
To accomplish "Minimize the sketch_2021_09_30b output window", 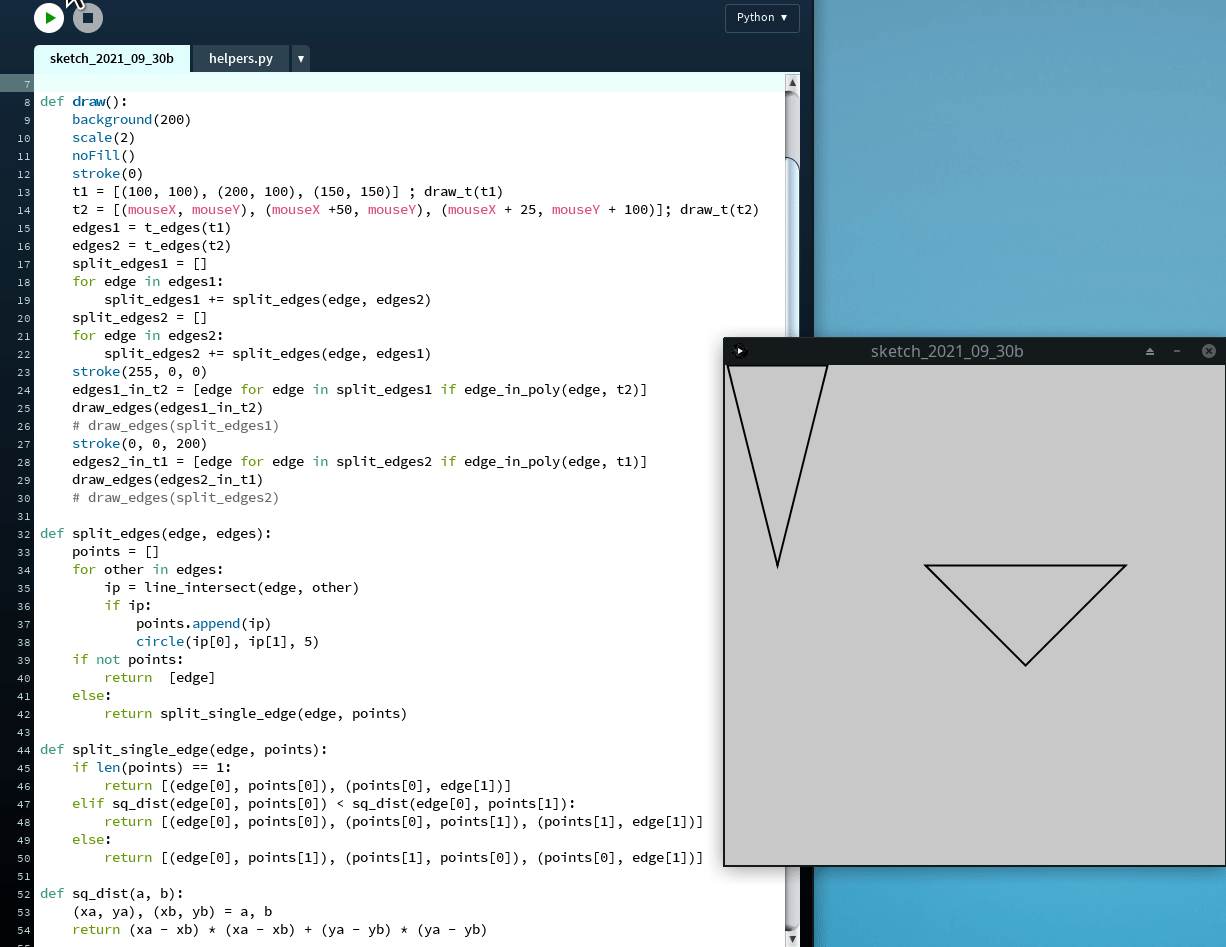I will [1177, 351].
